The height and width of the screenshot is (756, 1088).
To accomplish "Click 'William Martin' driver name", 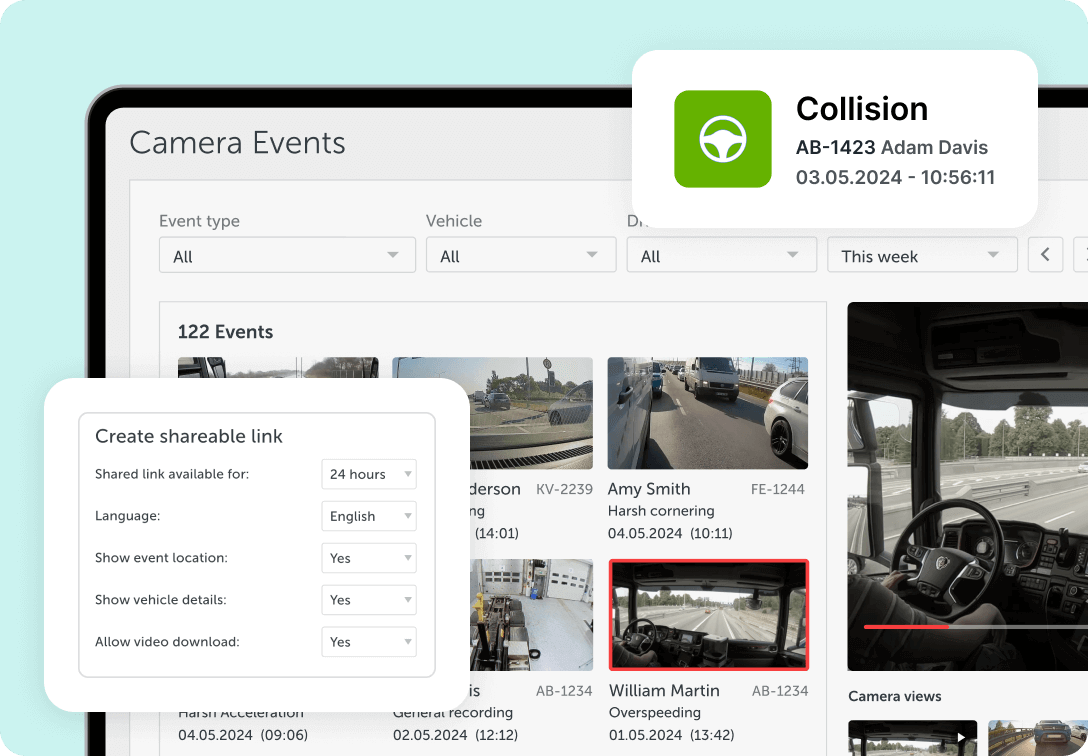I will [664, 691].
